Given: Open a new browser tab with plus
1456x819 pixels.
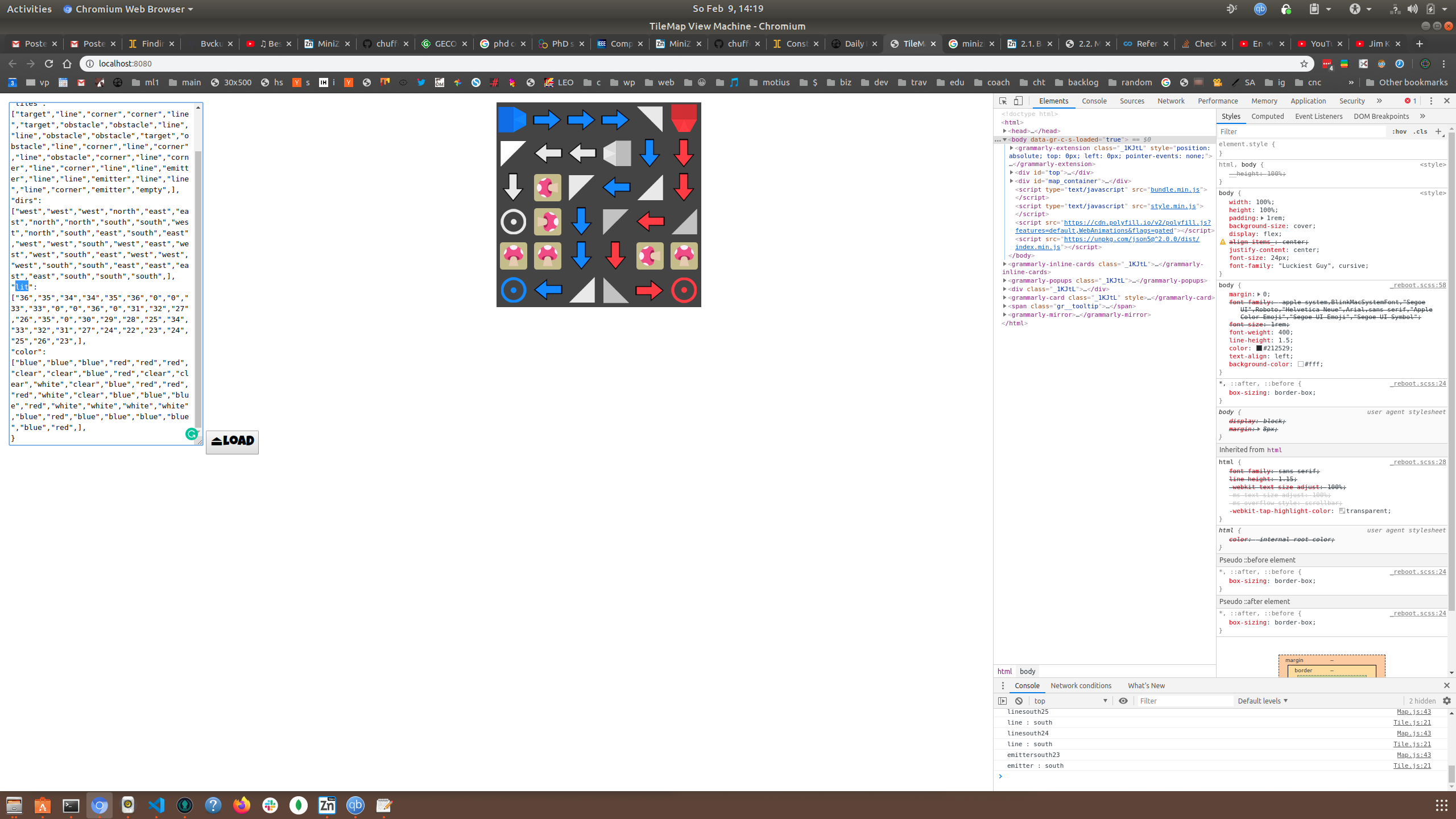Looking at the screenshot, I should 1420,44.
